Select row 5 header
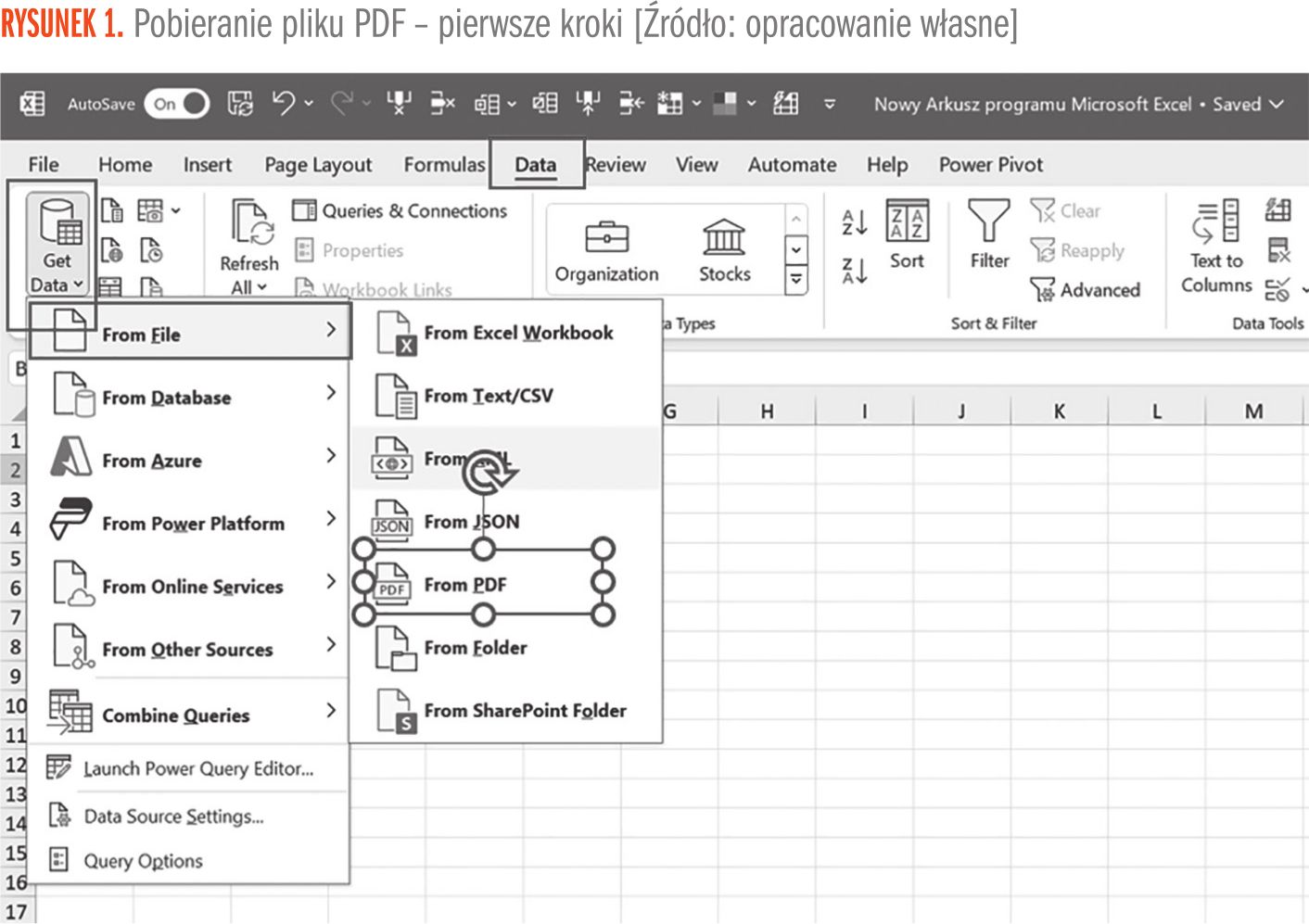Viewport: 1309px width, 924px height. 15,558
